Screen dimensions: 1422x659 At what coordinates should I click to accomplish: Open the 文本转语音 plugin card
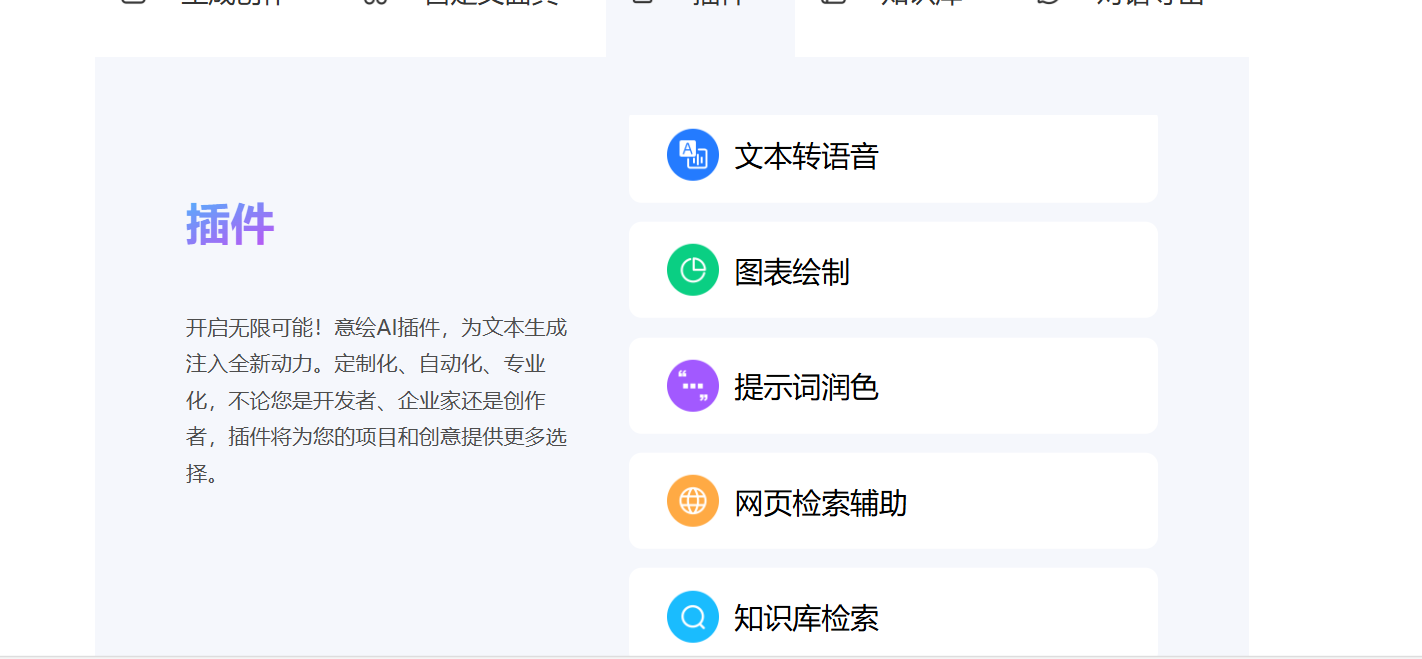tap(893, 157)
